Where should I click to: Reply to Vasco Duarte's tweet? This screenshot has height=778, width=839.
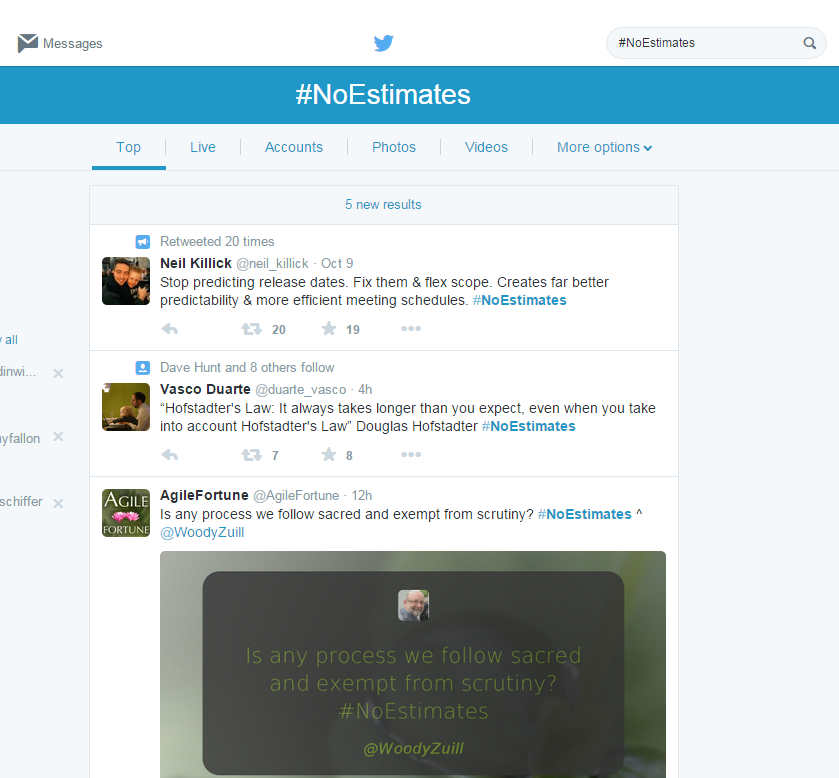coord(169,454)
